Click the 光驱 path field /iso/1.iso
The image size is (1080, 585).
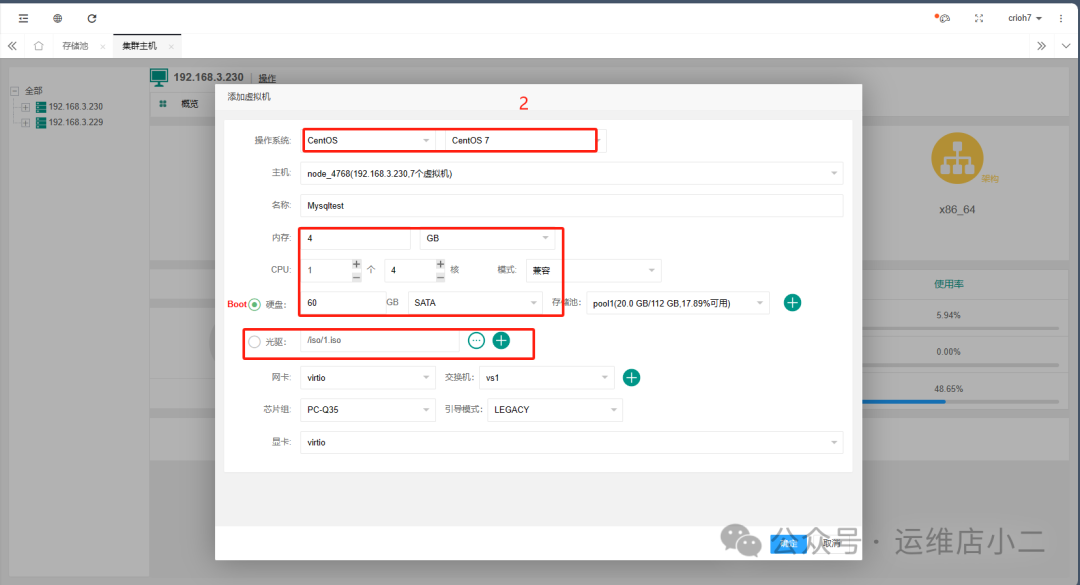click(380, 340)
